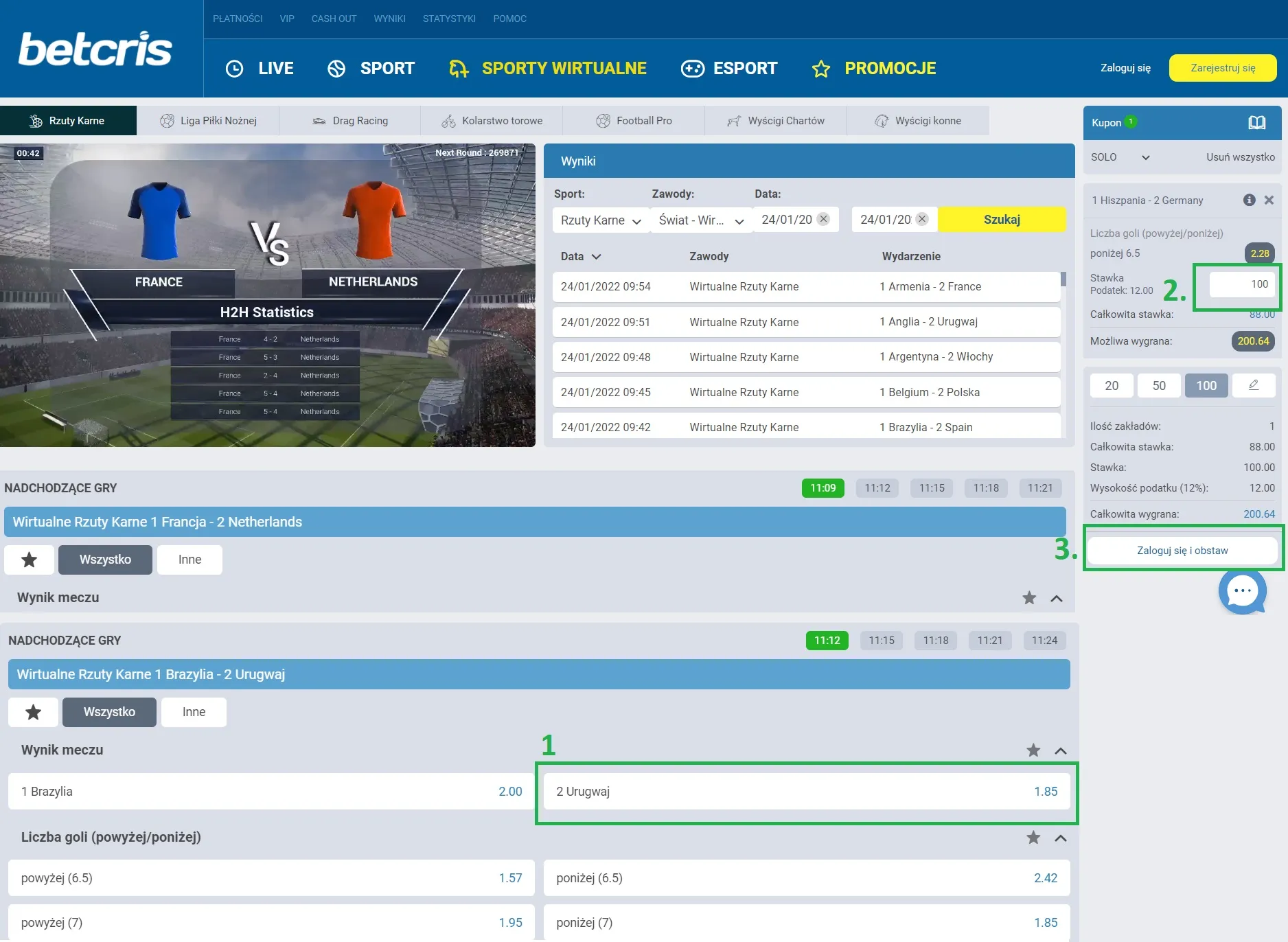Bet on powyżej (7) at 1.95
Viewport: 1288px width, 942px height.
[x=271, y=923]
